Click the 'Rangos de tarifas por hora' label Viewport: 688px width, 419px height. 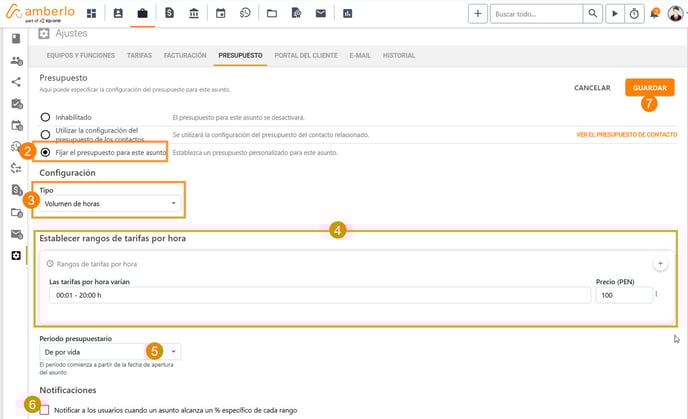coord(97,264)
